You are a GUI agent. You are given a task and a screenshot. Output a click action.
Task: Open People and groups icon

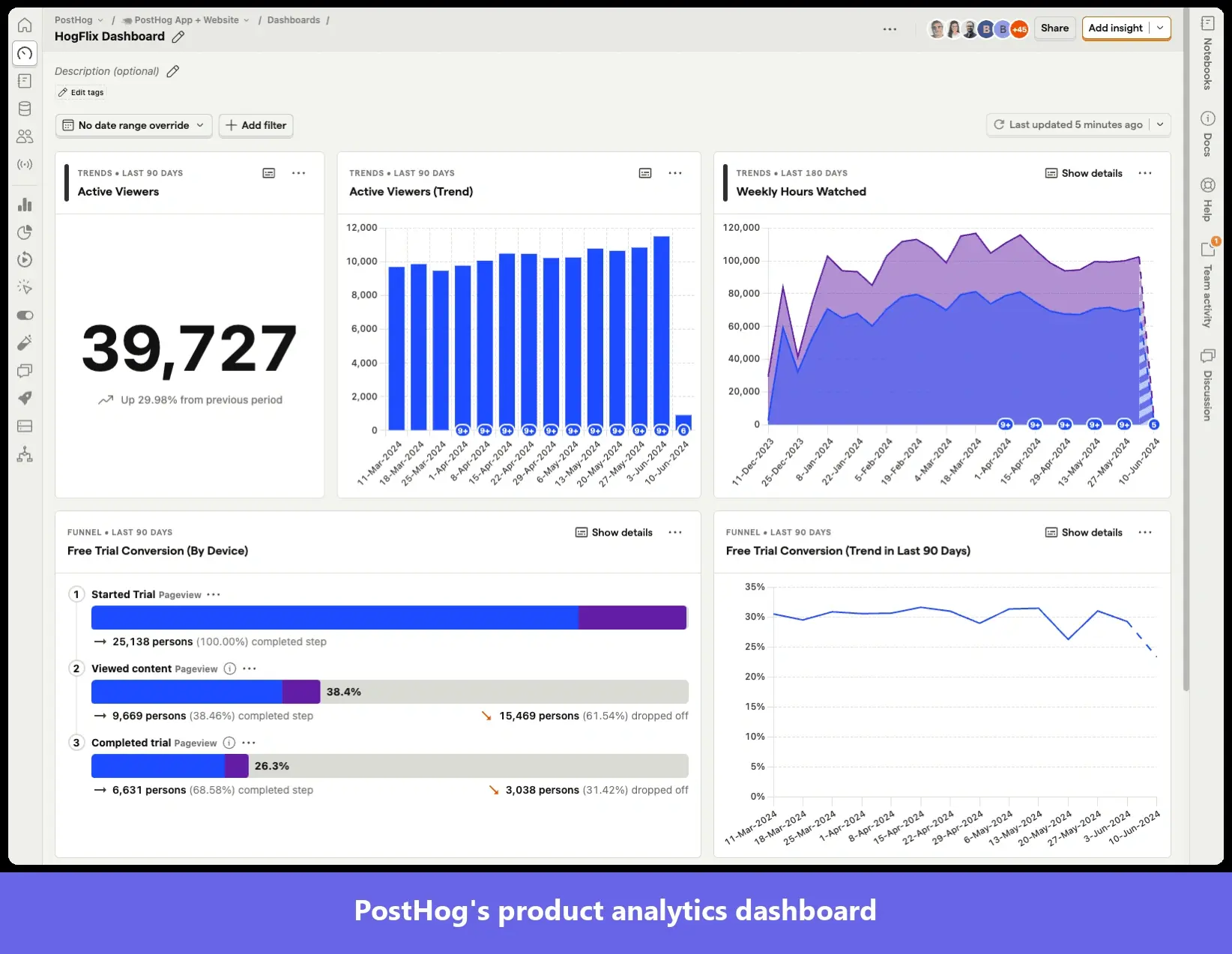point(25,136)
